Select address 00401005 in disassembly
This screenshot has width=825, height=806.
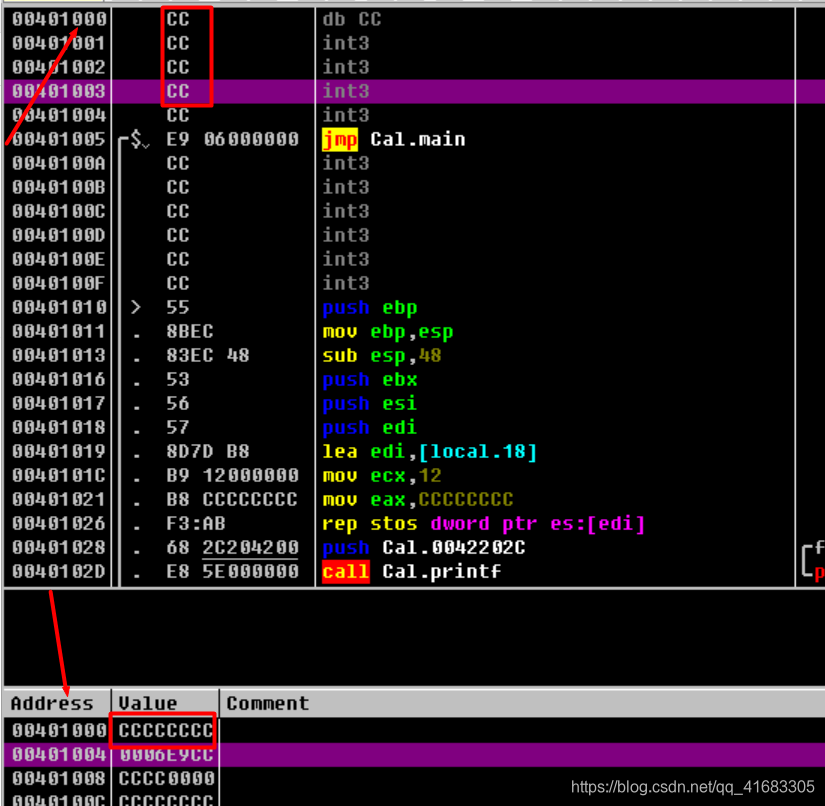pyautogui.click(x=59, y=139)
